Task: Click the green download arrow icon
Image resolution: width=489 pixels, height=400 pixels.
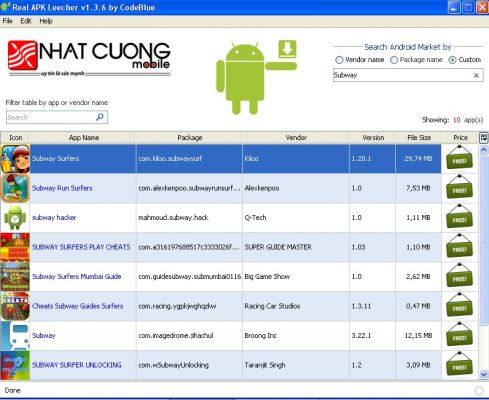Action: coord(287,49)
